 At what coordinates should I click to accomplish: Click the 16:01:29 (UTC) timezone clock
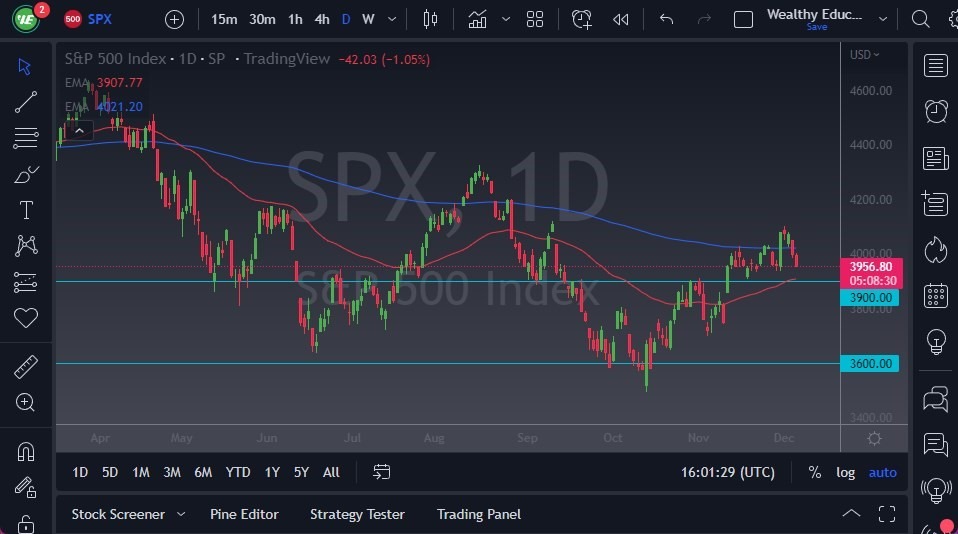(728, 472)
